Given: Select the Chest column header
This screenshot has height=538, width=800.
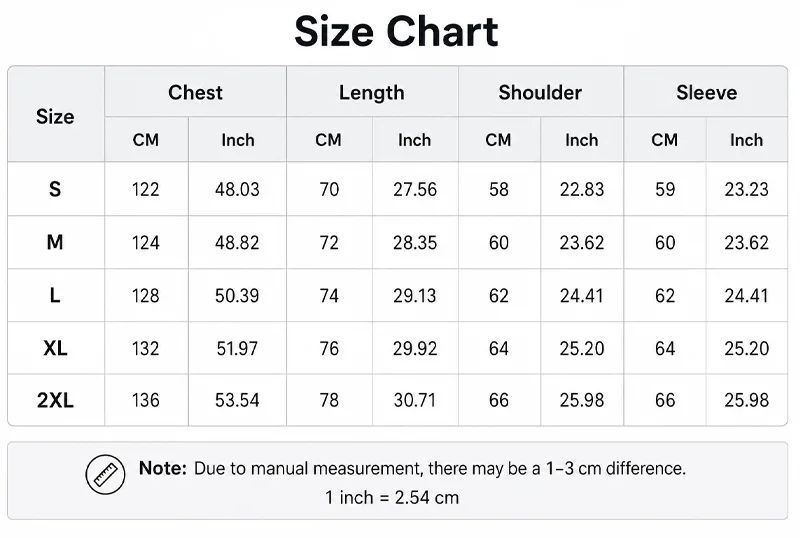Looking at the screenshot, I should coord(195,92).
